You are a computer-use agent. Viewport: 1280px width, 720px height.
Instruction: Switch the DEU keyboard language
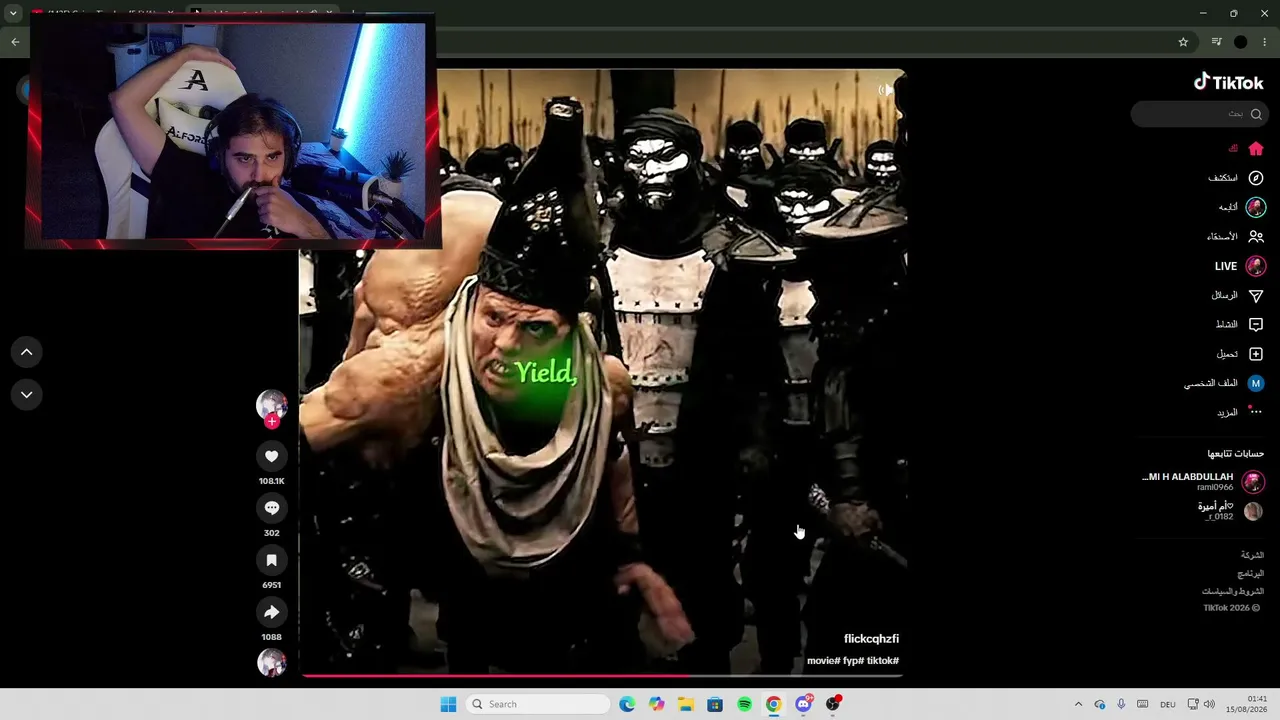[1167, 704]
